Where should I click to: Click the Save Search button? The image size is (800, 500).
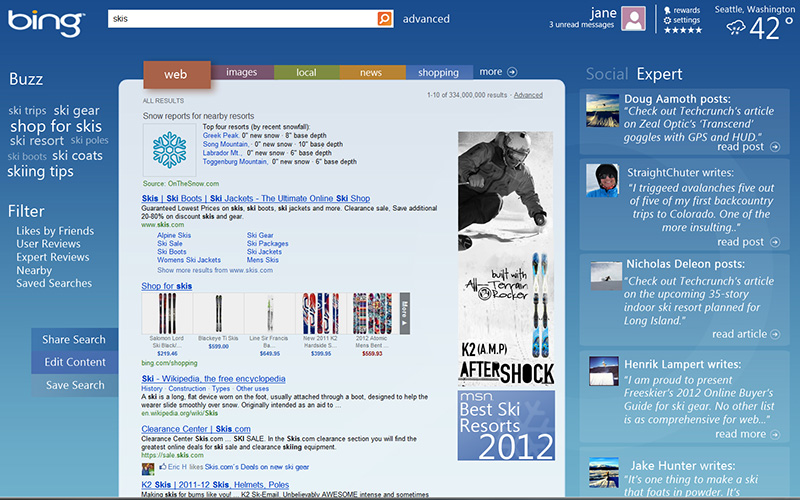[74, 385]
